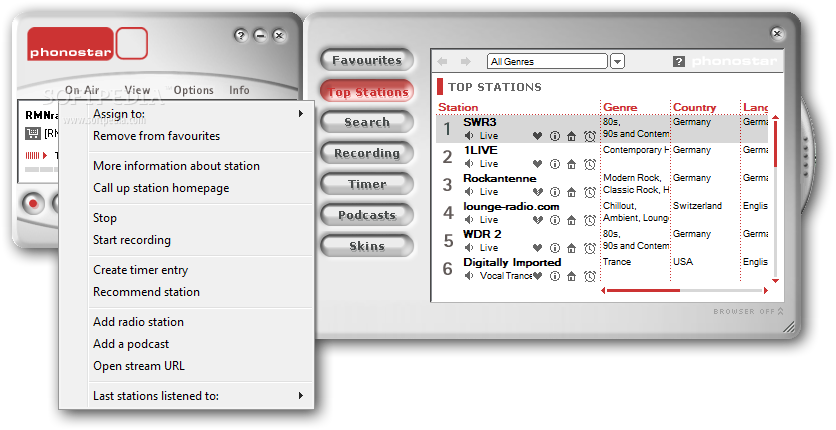This screenshot has width=836, height=430.
Task: Sort by Country column header
Action: [x=694, y=107]
